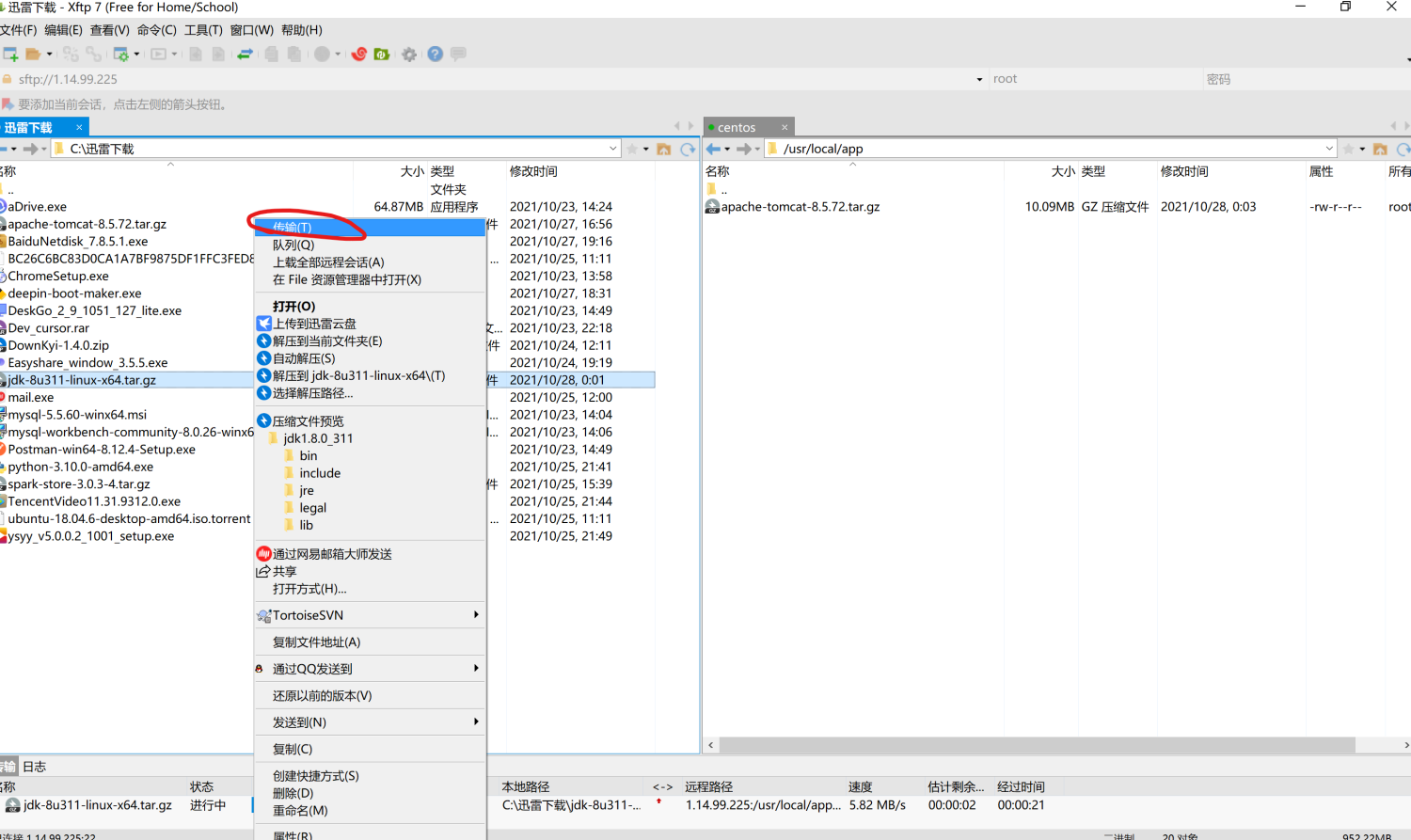Choose 删除(D) in context menu
The image size is (1411, 840).
tap(370, 793)
